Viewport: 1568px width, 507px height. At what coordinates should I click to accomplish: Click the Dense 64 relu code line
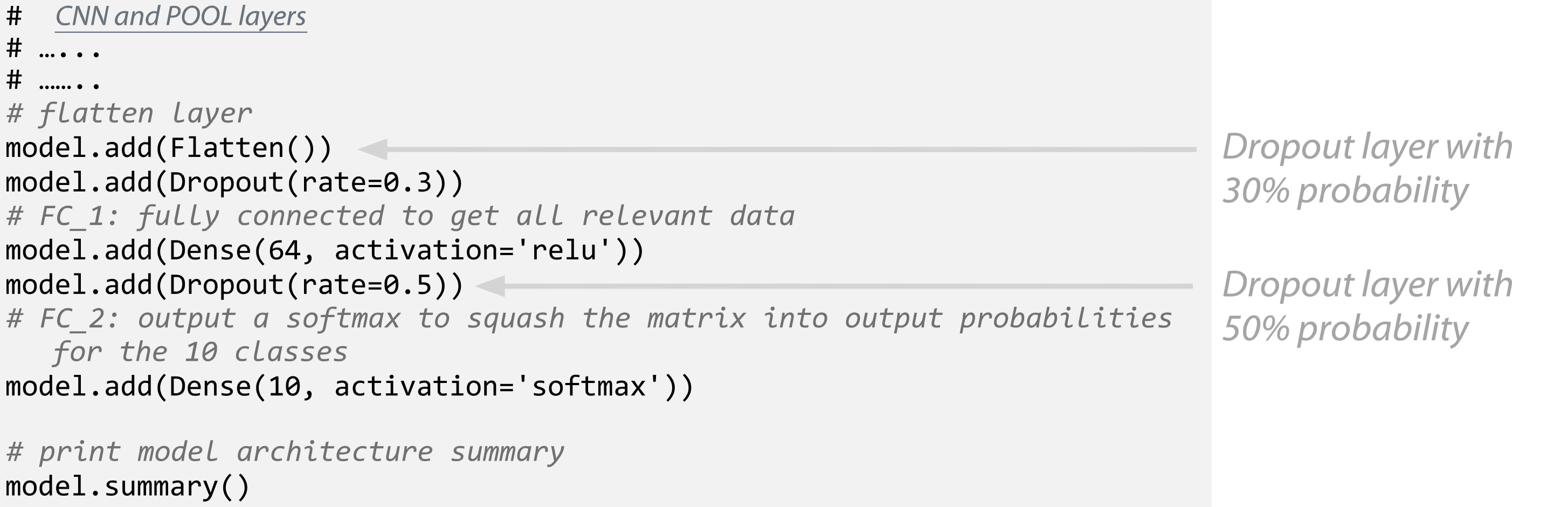324,251
